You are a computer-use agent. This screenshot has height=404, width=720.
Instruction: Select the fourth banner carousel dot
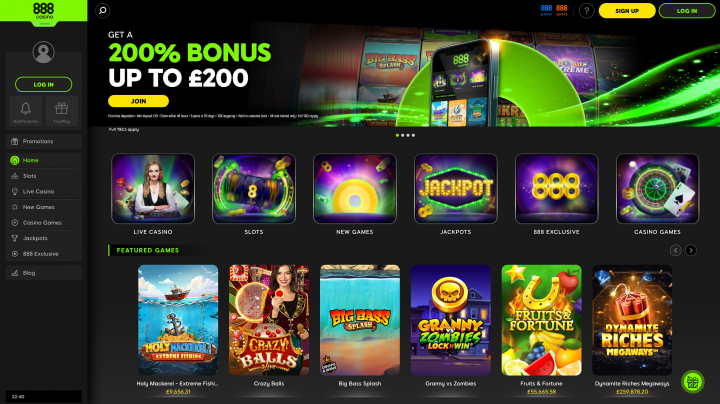pos(413,135)
